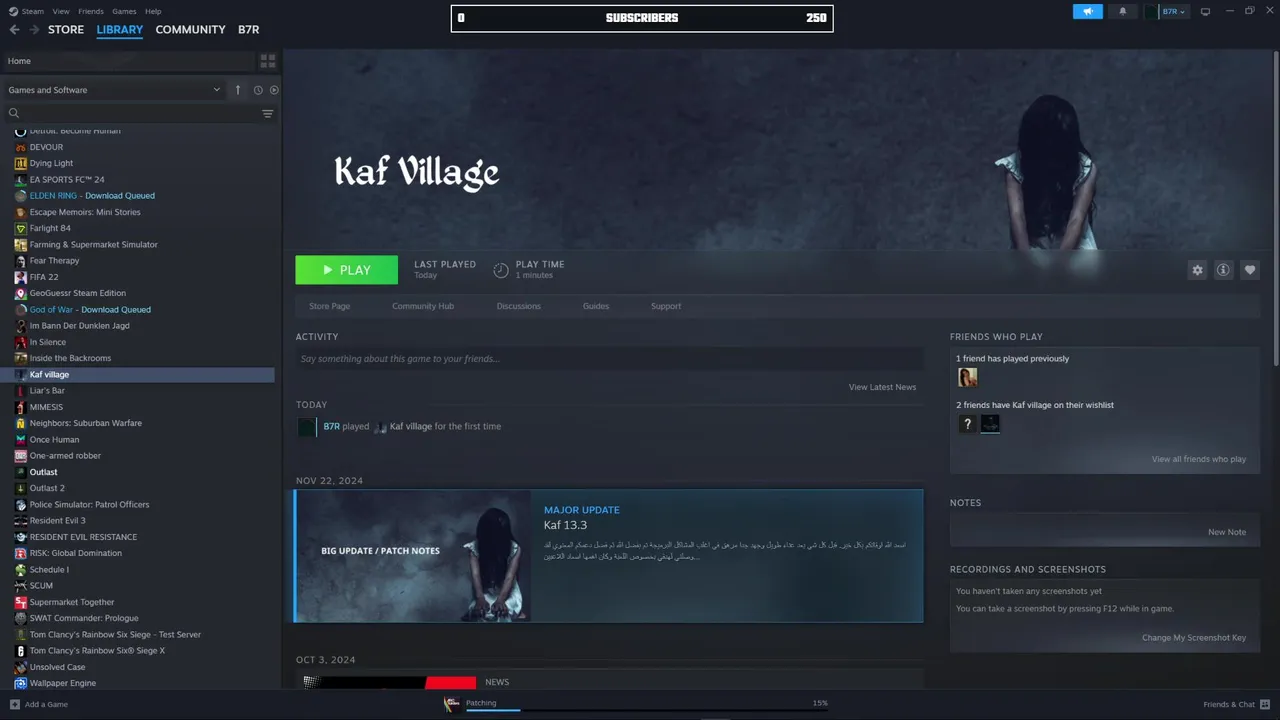Go back with the left arrow
Viewport: 1280px width, 720px height.
(x=14, y=30)
